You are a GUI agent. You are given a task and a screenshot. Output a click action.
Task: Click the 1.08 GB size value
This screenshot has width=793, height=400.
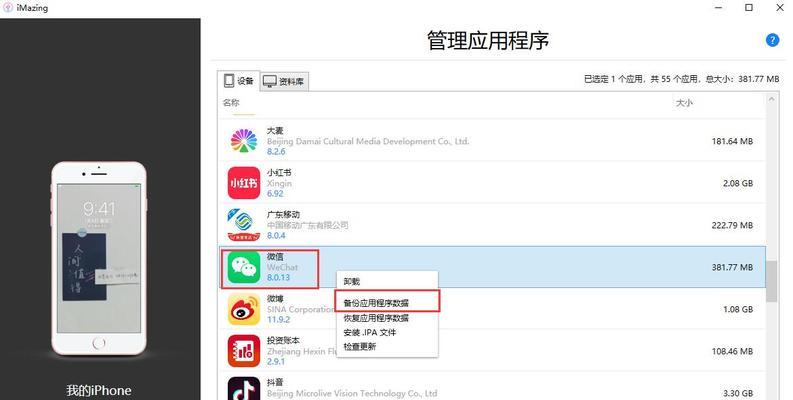tap(738, 309)
